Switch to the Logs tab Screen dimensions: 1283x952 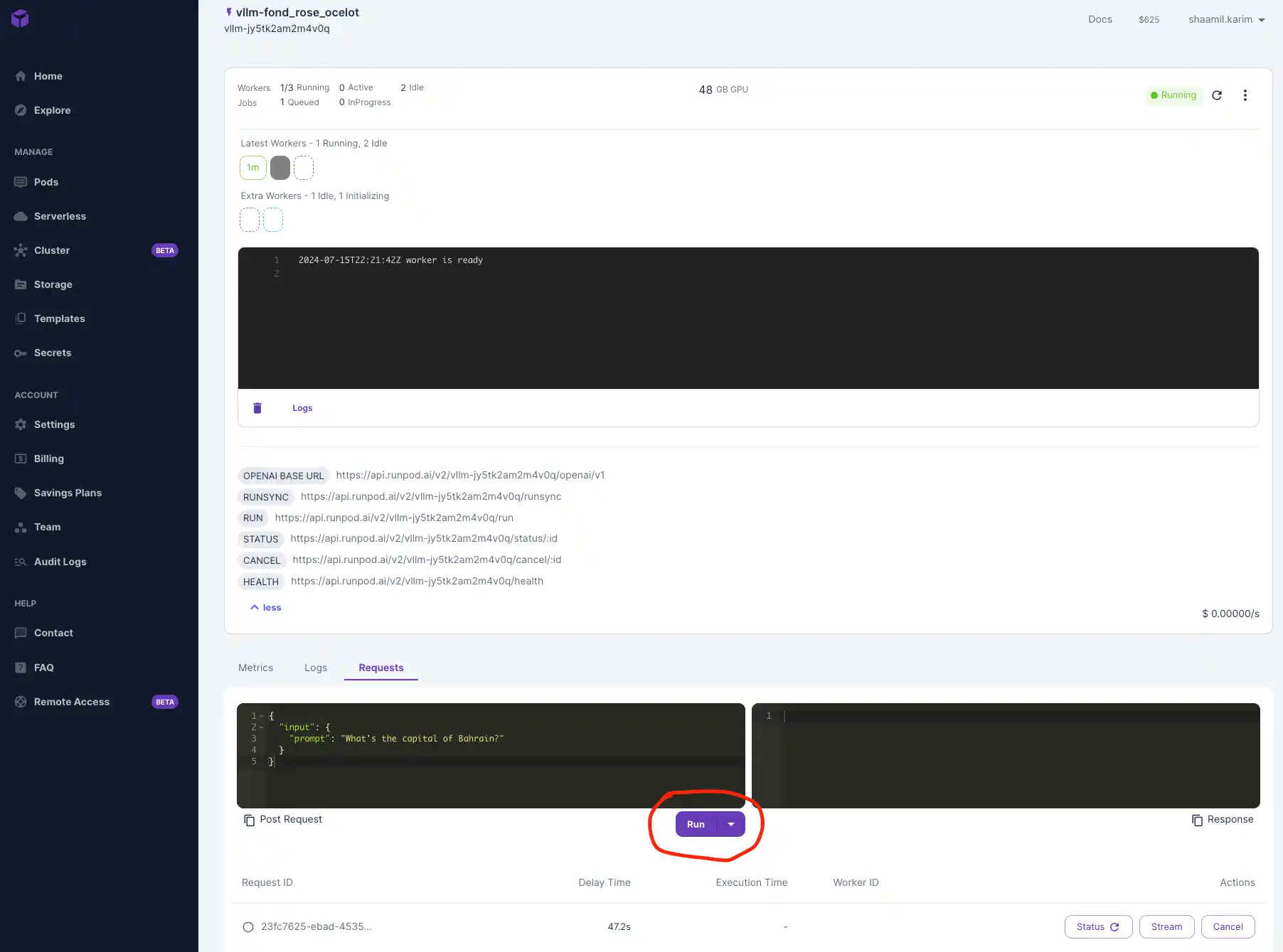click(316, 668)
